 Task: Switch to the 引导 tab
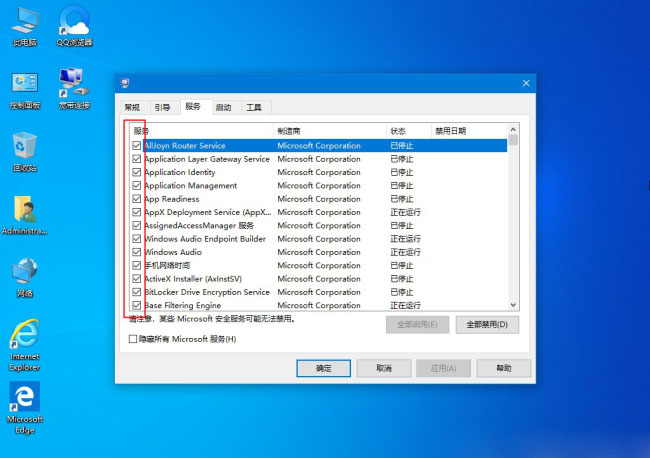(x=162, y=107)
